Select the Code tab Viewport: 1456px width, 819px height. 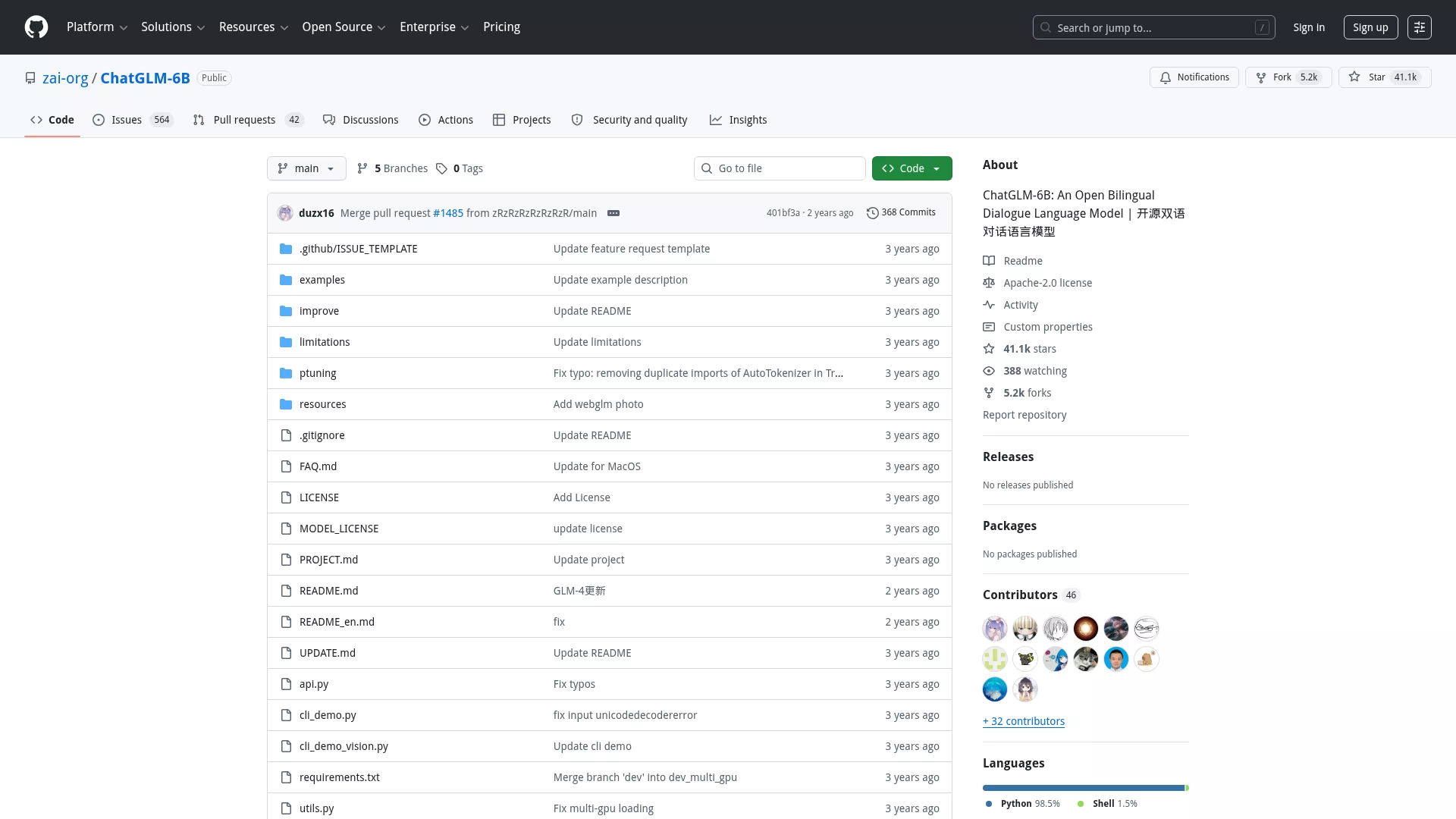52,120
